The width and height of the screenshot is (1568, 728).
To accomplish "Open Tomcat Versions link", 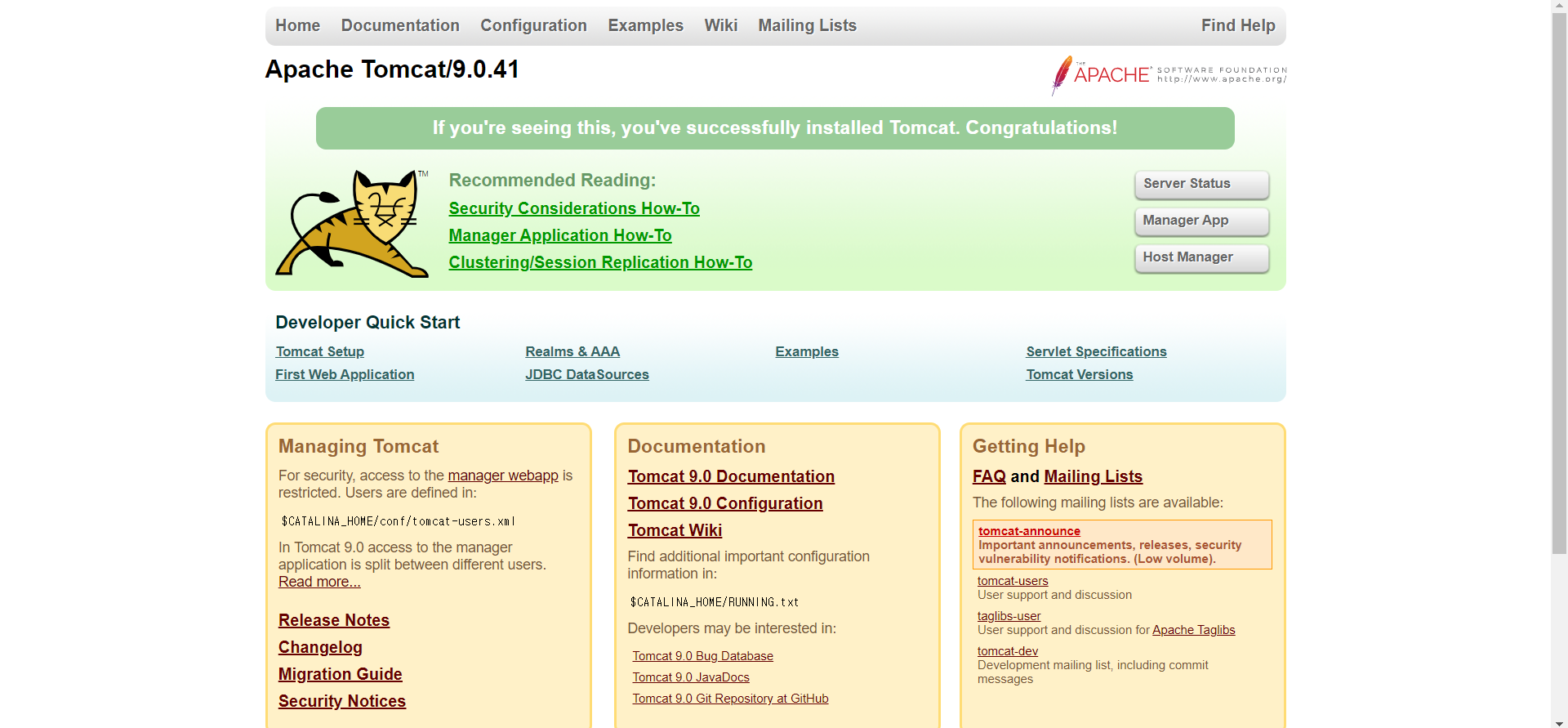I will click(1080, 374).
